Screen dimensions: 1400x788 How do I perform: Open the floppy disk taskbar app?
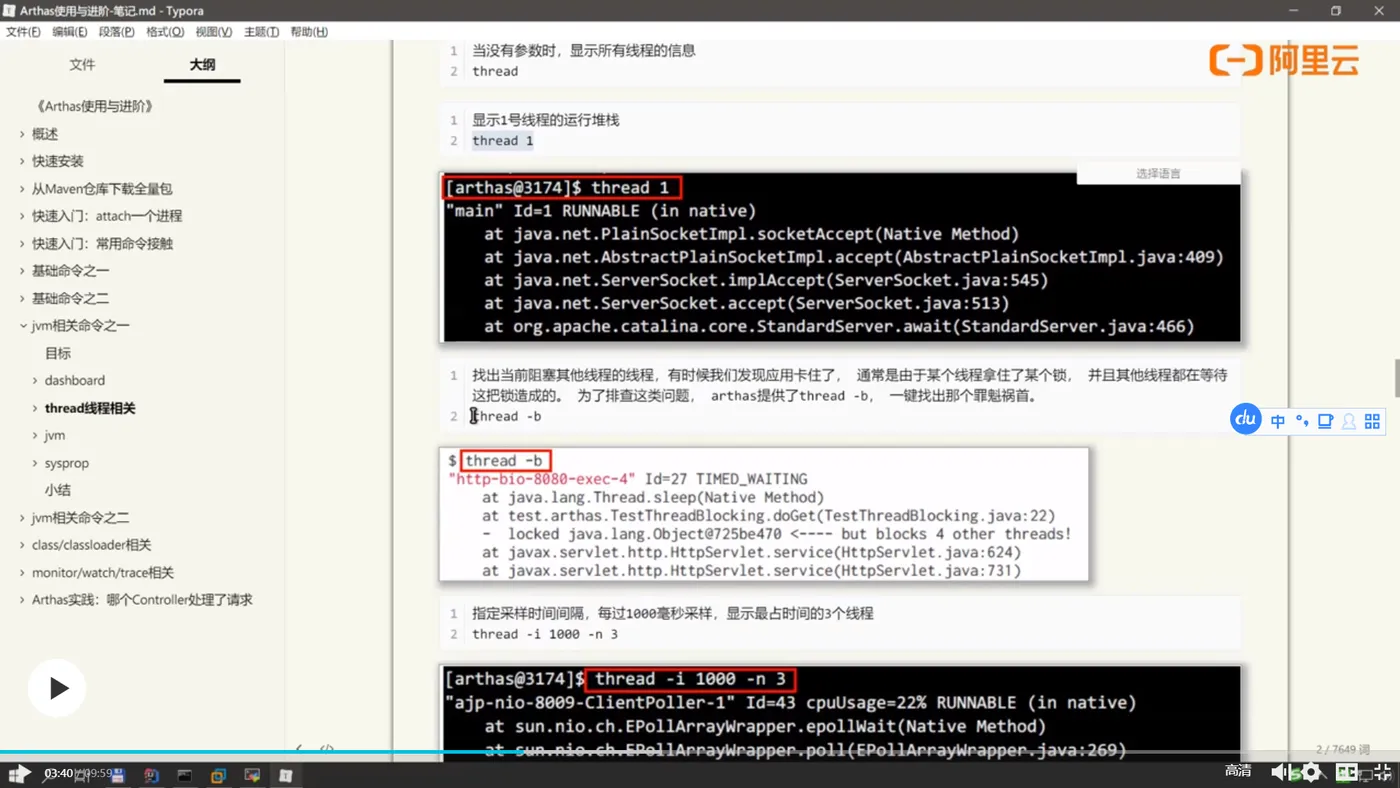click(x=117, y=775)
